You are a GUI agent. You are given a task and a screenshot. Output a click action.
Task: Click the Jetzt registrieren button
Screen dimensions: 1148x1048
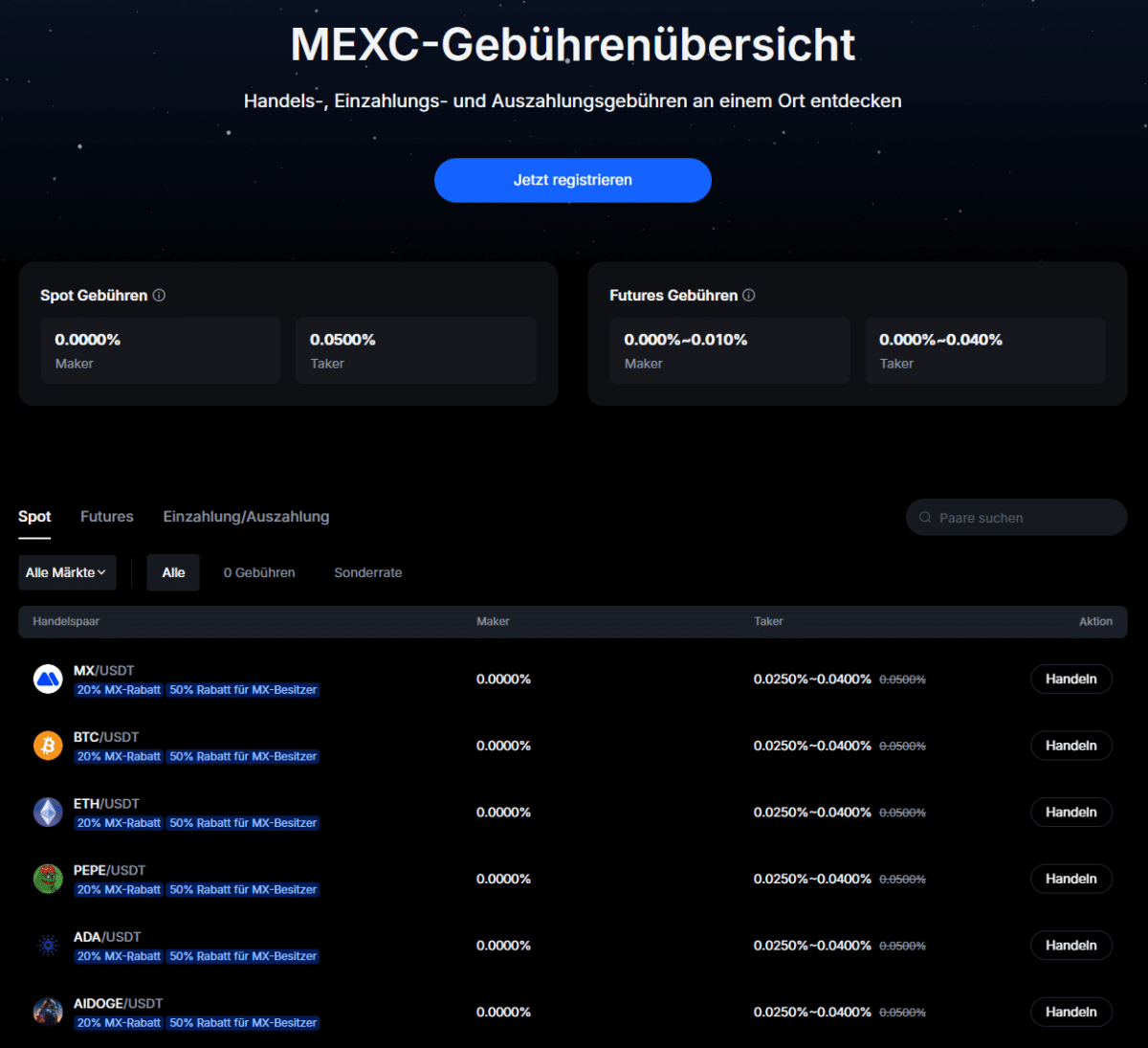(572, 180)
